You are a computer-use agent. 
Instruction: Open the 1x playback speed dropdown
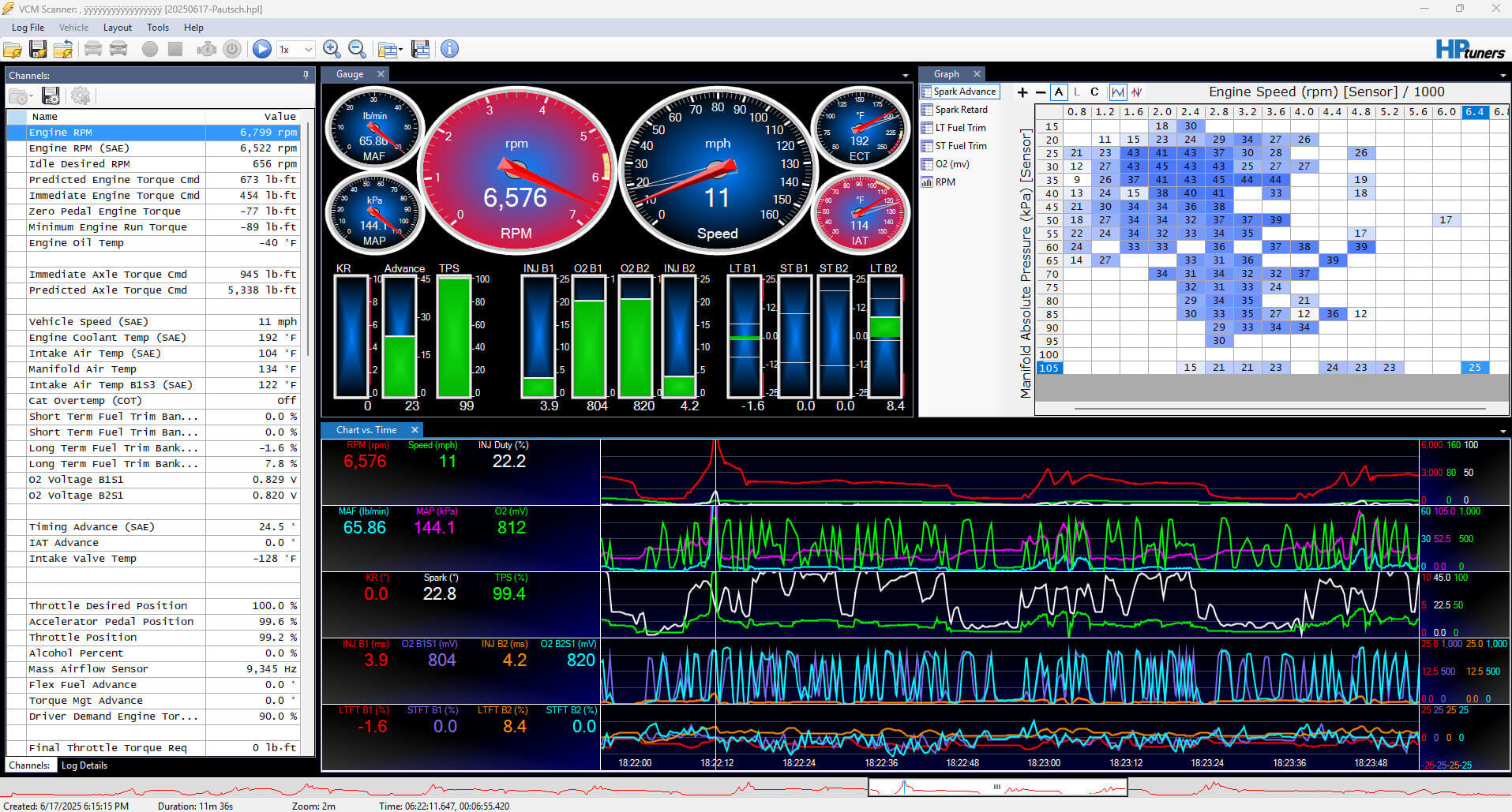(x=296, y=49)
